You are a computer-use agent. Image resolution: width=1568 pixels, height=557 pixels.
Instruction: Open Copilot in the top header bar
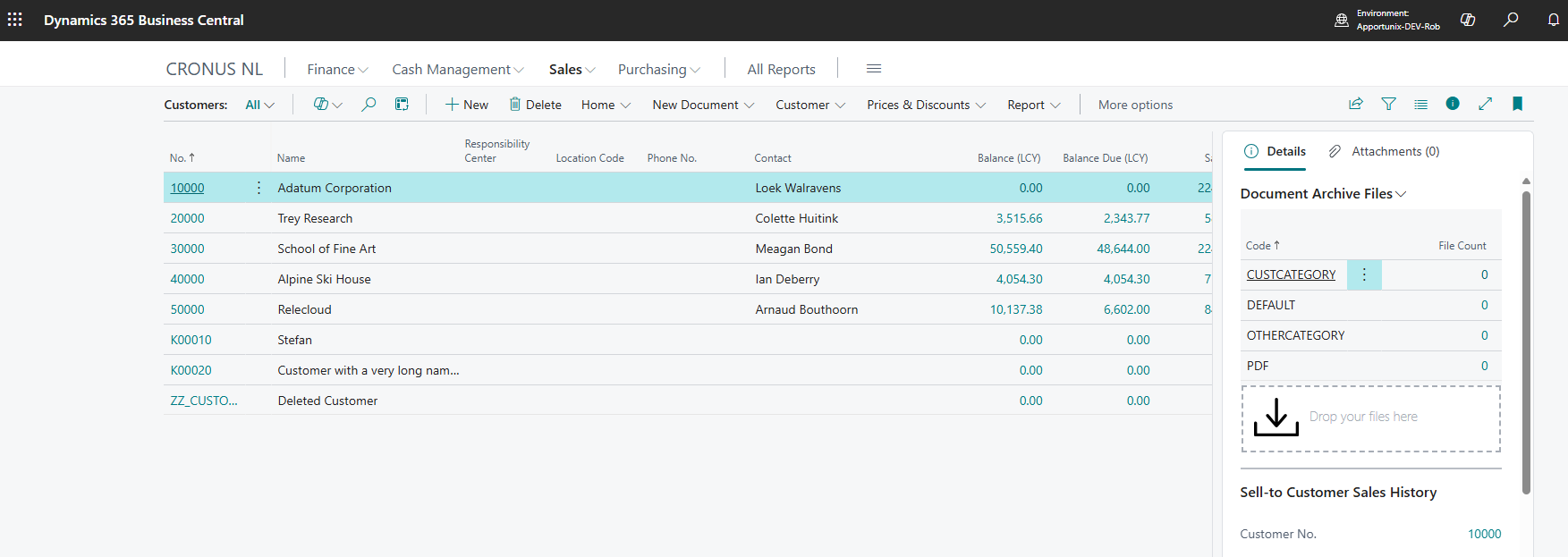[1468, 20]
